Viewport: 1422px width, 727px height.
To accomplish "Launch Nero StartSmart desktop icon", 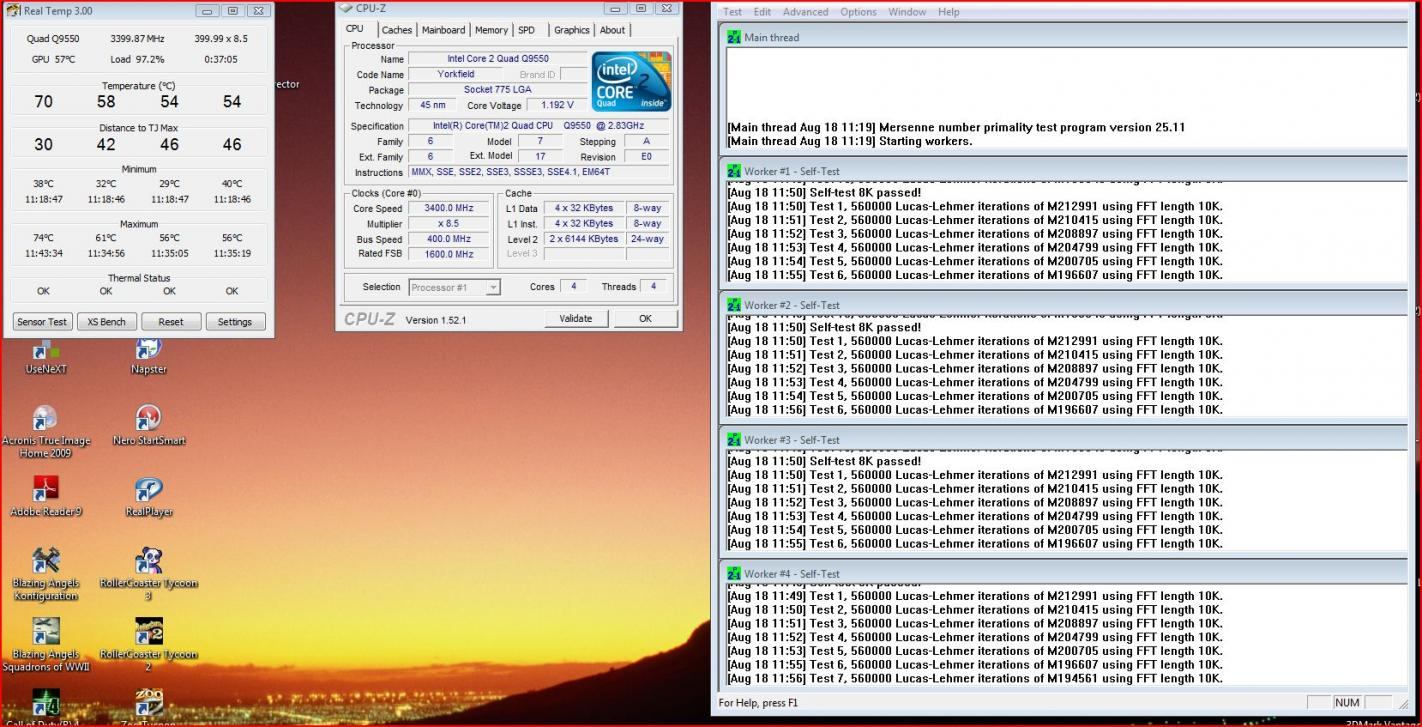I will click(x=149, y=426).
